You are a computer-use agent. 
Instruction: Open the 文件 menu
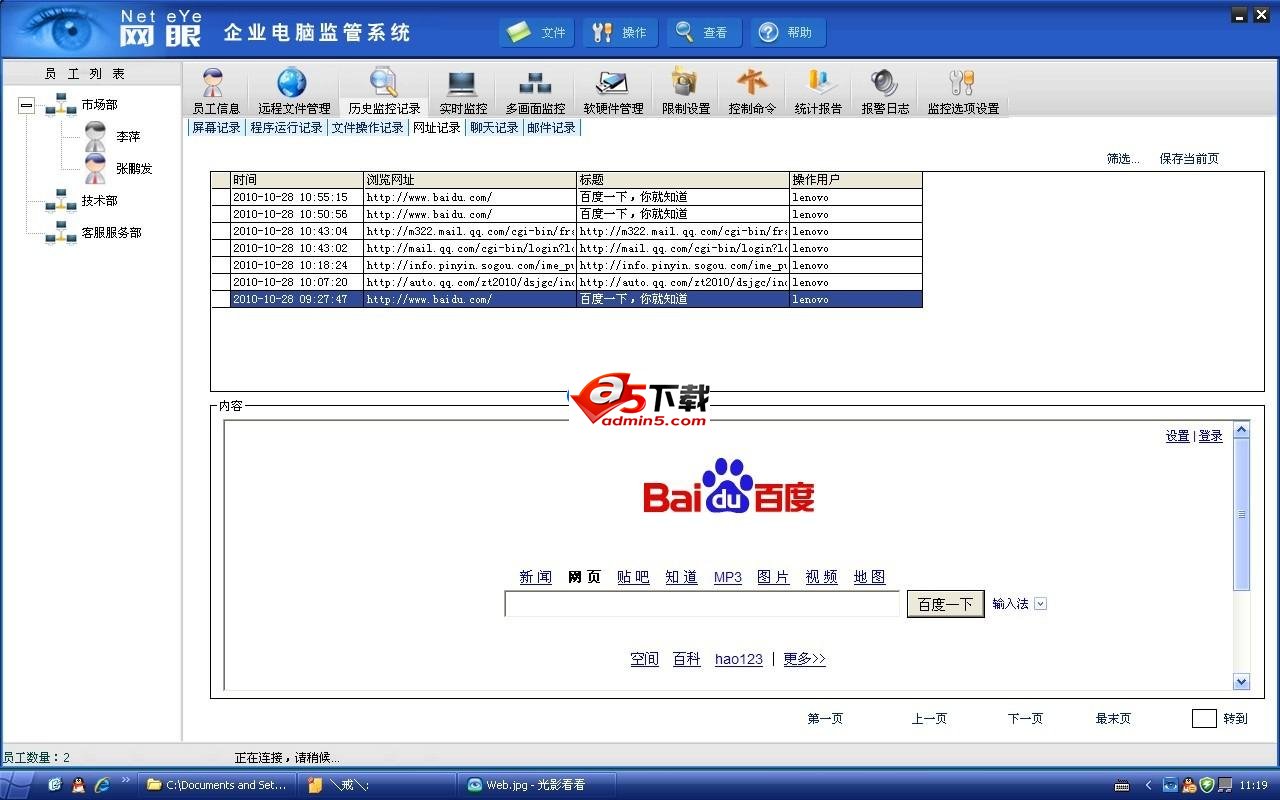click(x=537, y=32)
